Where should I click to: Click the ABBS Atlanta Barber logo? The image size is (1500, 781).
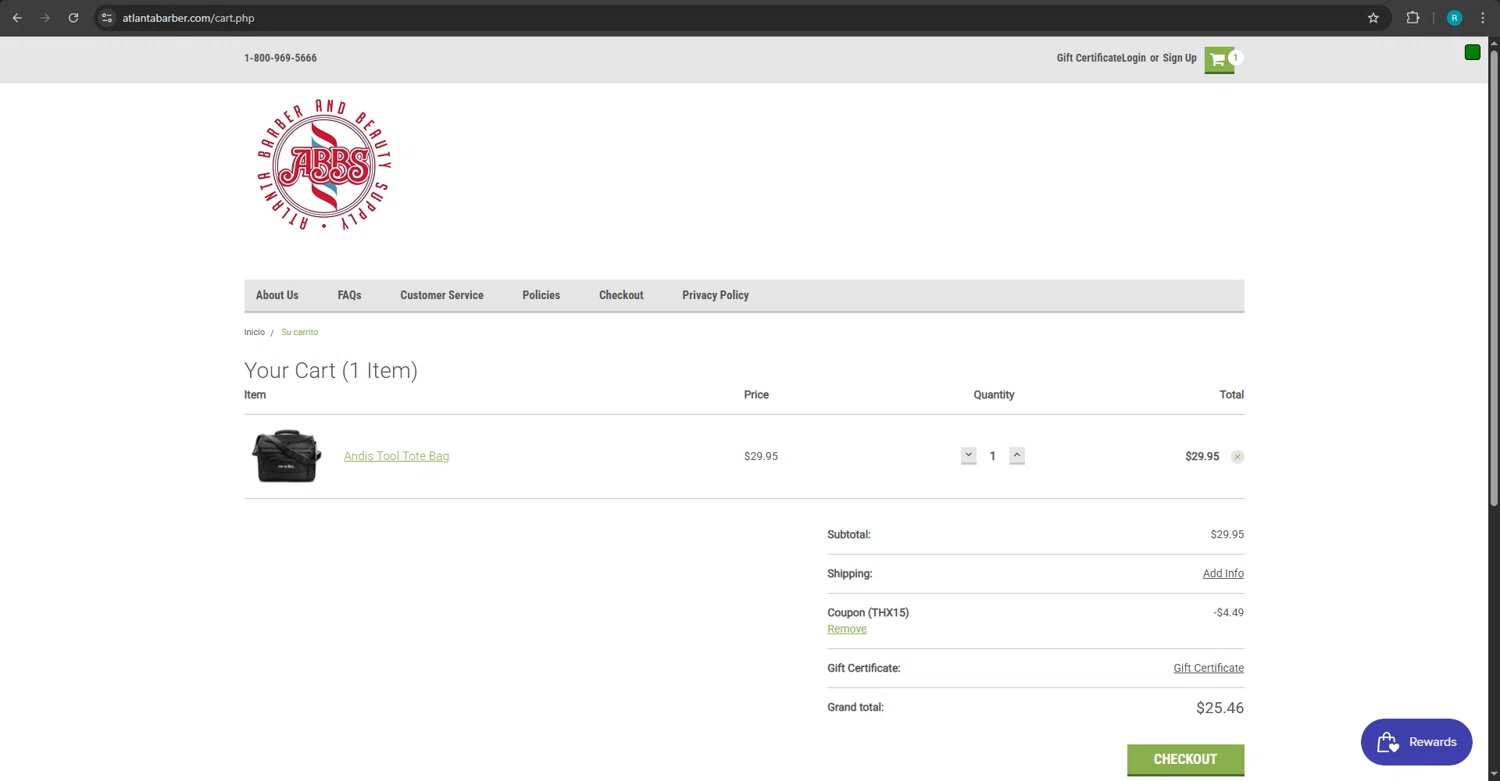point(324,165)
